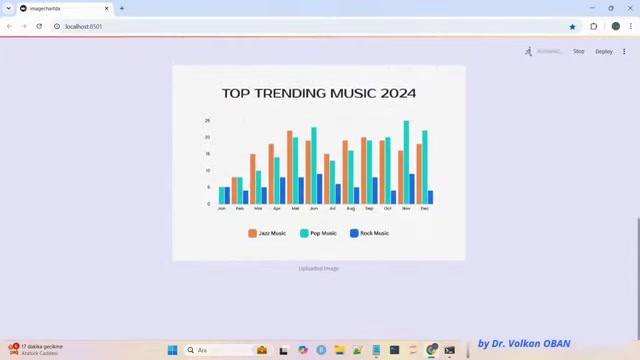Click the Streamlit running status icon
Image resolution: width=640 pixels, height=360 pixels.
coord(529,51)
